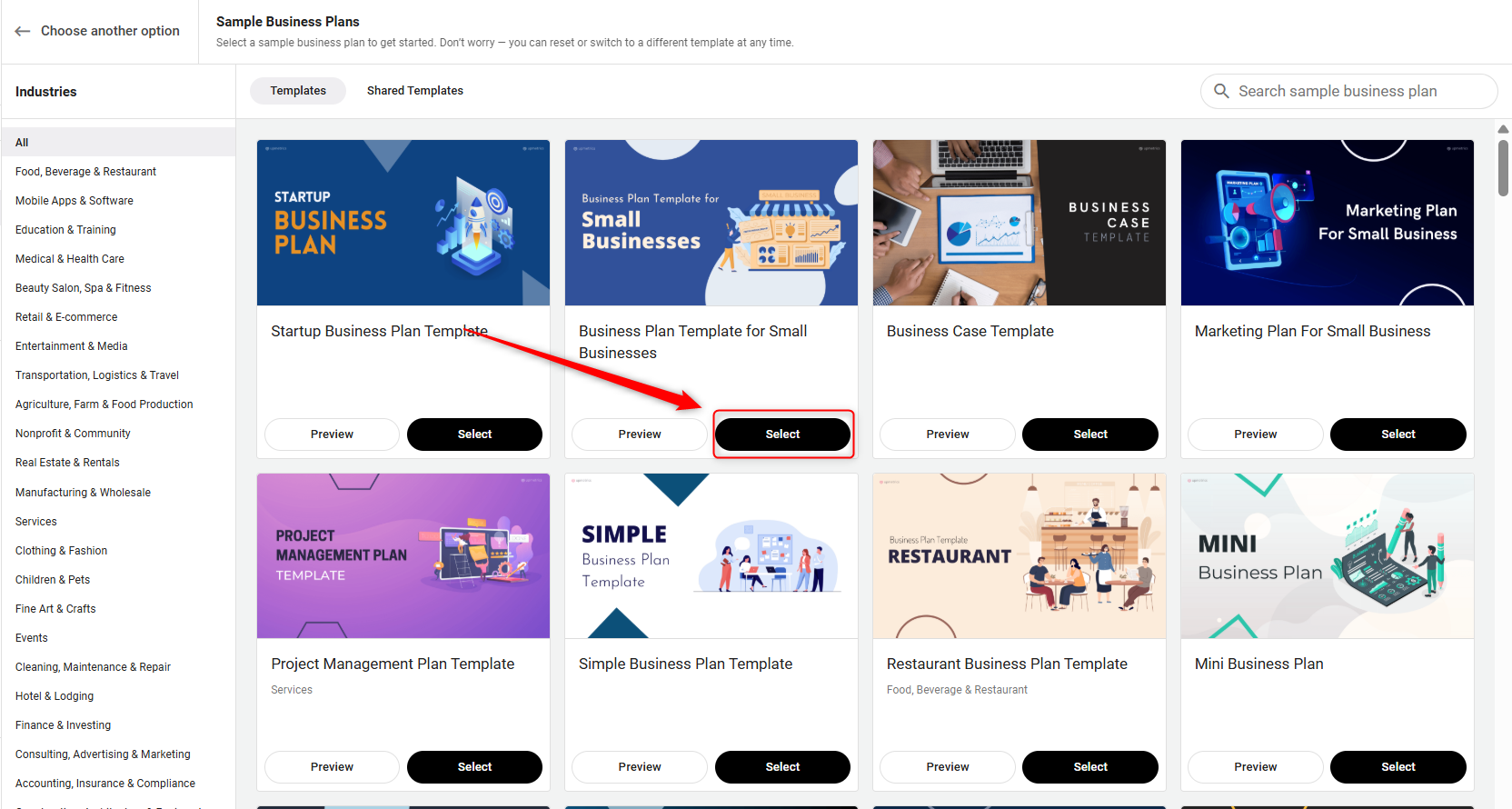Open the Startup Business Plan thumbnail
This screenshot has width=1512, height=809.
tap(403, 223)
